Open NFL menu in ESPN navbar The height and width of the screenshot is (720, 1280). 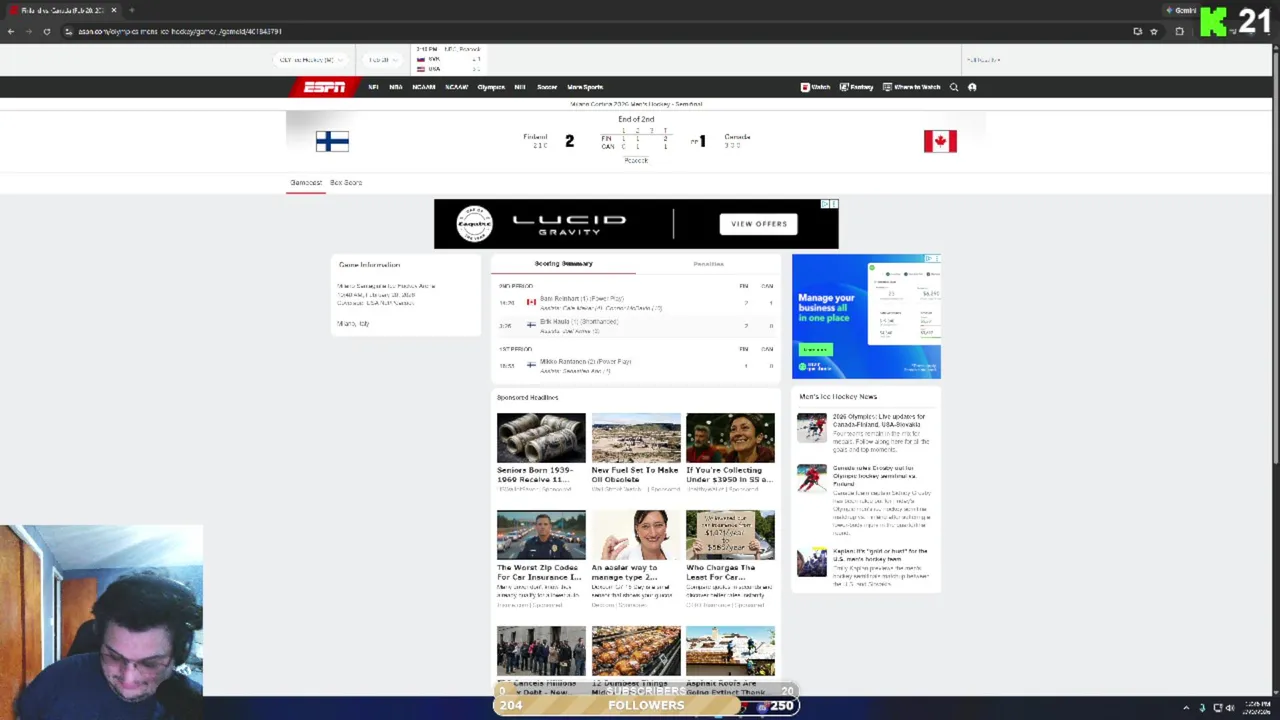pyautogui.click(x=373, y=87)
